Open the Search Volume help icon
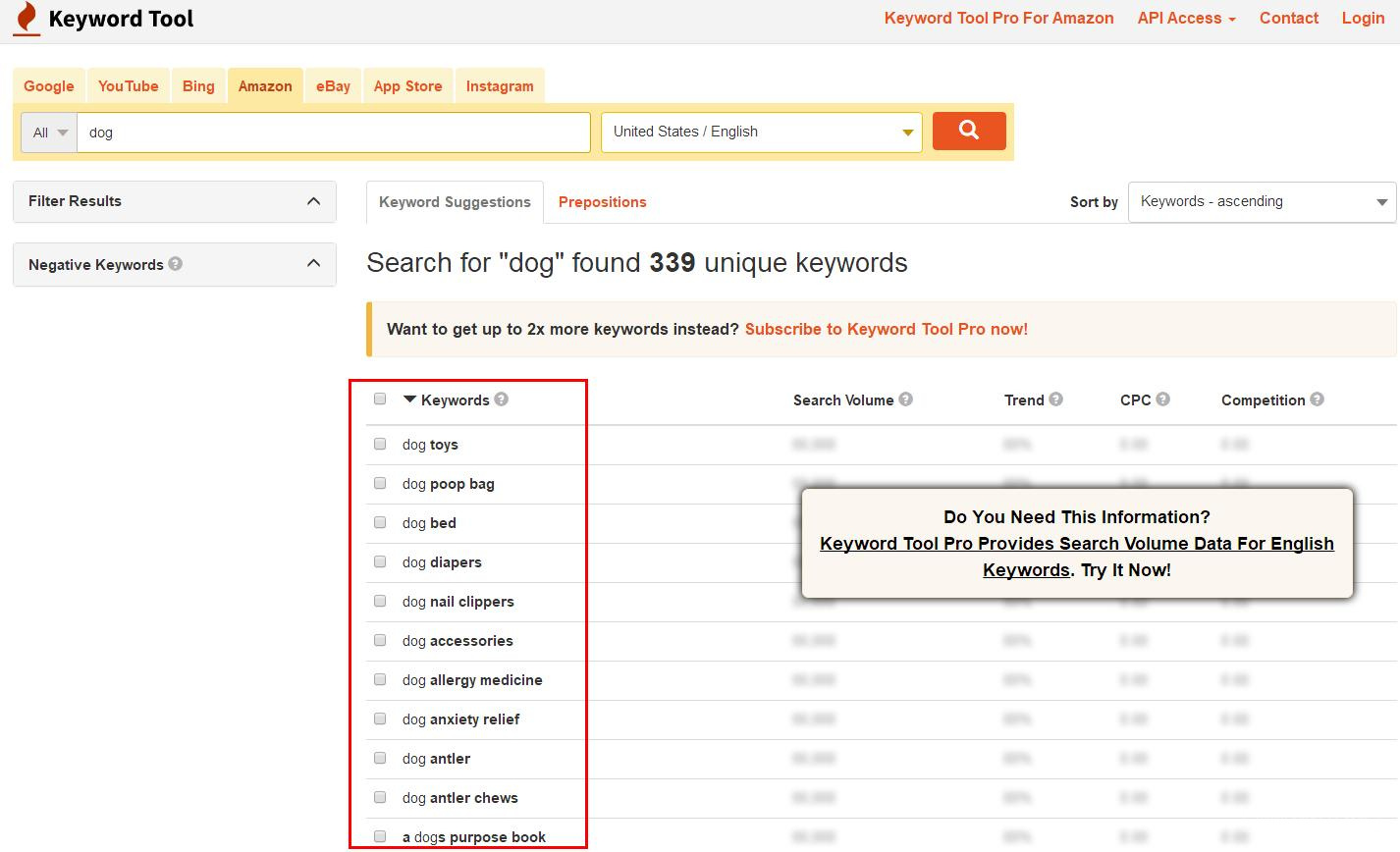 tap(905, 399)
